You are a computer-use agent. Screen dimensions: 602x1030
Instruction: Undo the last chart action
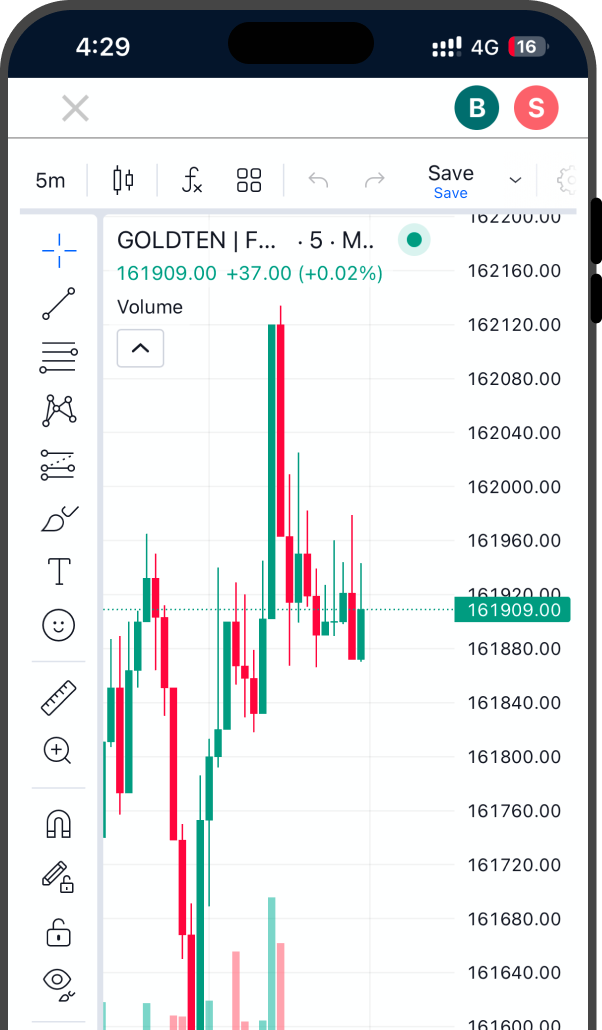tap(319, 180)
